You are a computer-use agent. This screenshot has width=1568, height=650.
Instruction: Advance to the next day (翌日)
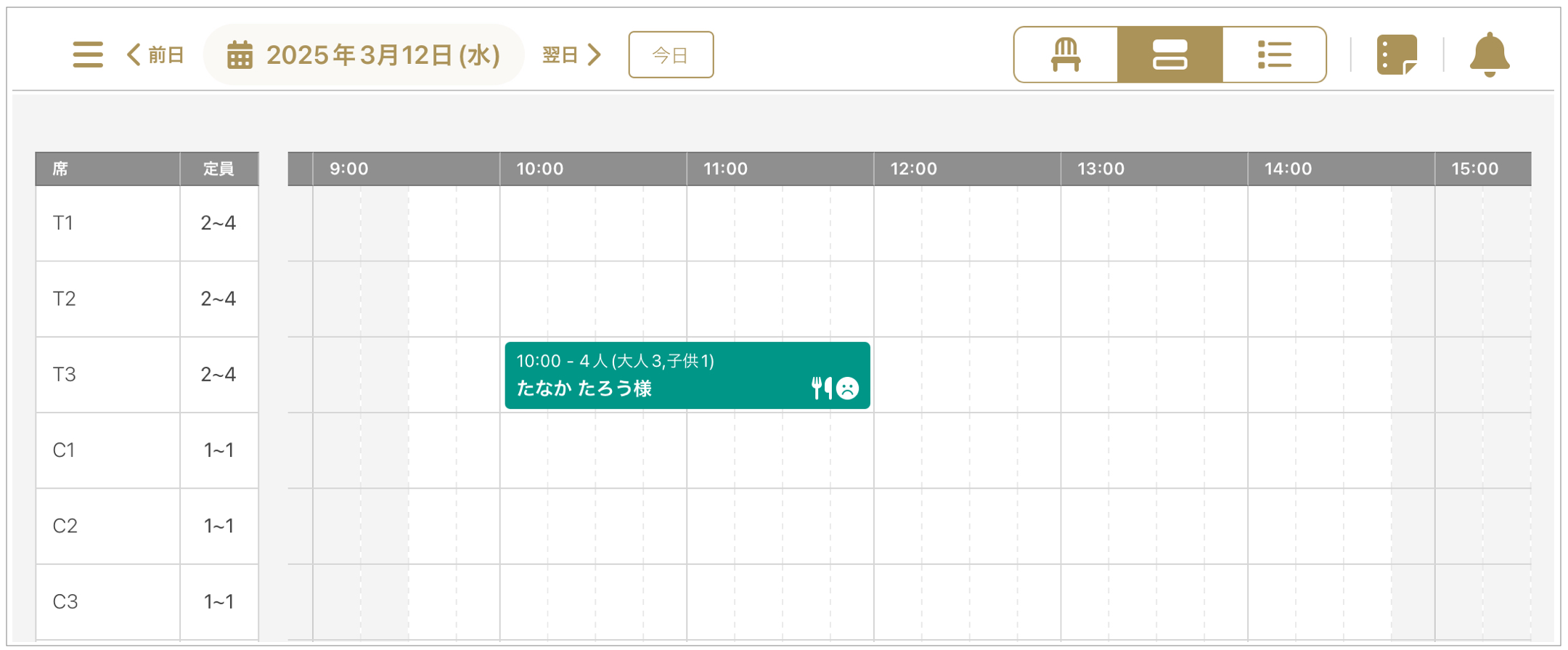pyautogui.click(x=572, y=54)
